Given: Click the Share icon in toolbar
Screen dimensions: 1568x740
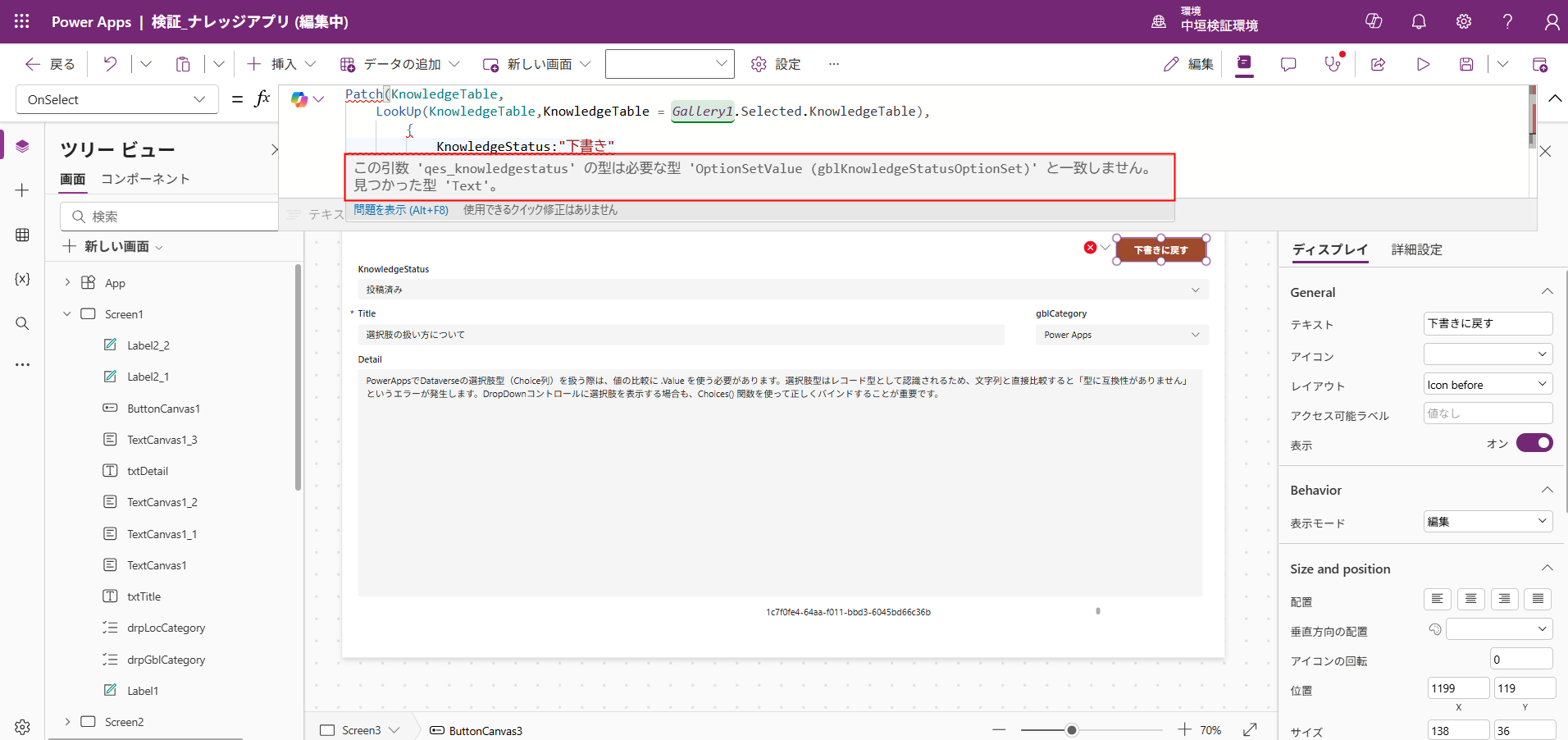Looking at the screenshot, I should pyautogui.click(x=1378, y=64).
